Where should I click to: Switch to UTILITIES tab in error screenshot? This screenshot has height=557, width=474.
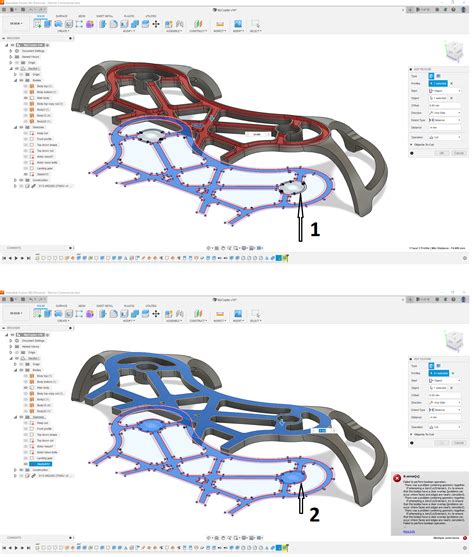[151, 306]
